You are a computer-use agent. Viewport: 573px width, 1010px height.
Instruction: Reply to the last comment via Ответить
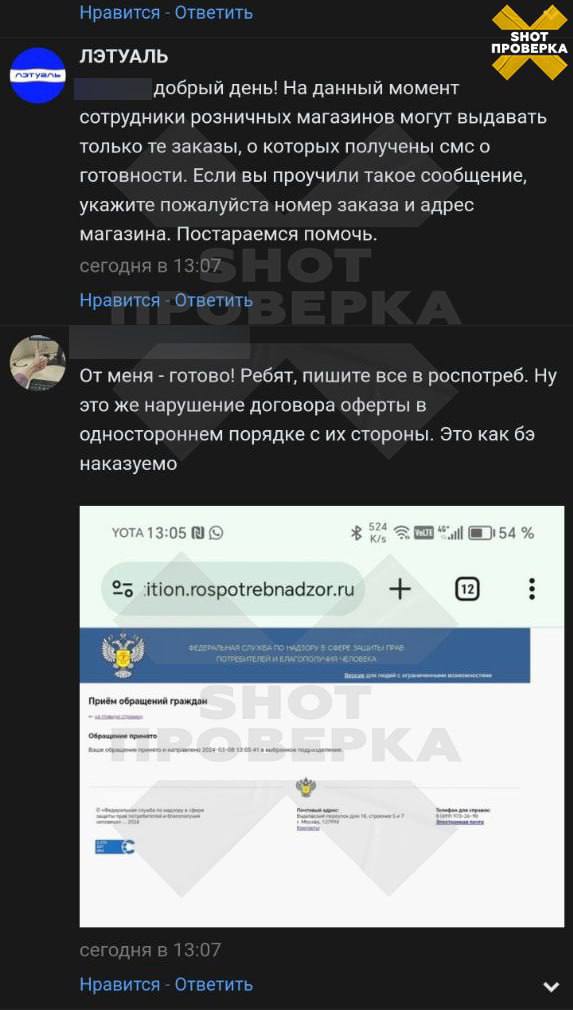point(214,984)
